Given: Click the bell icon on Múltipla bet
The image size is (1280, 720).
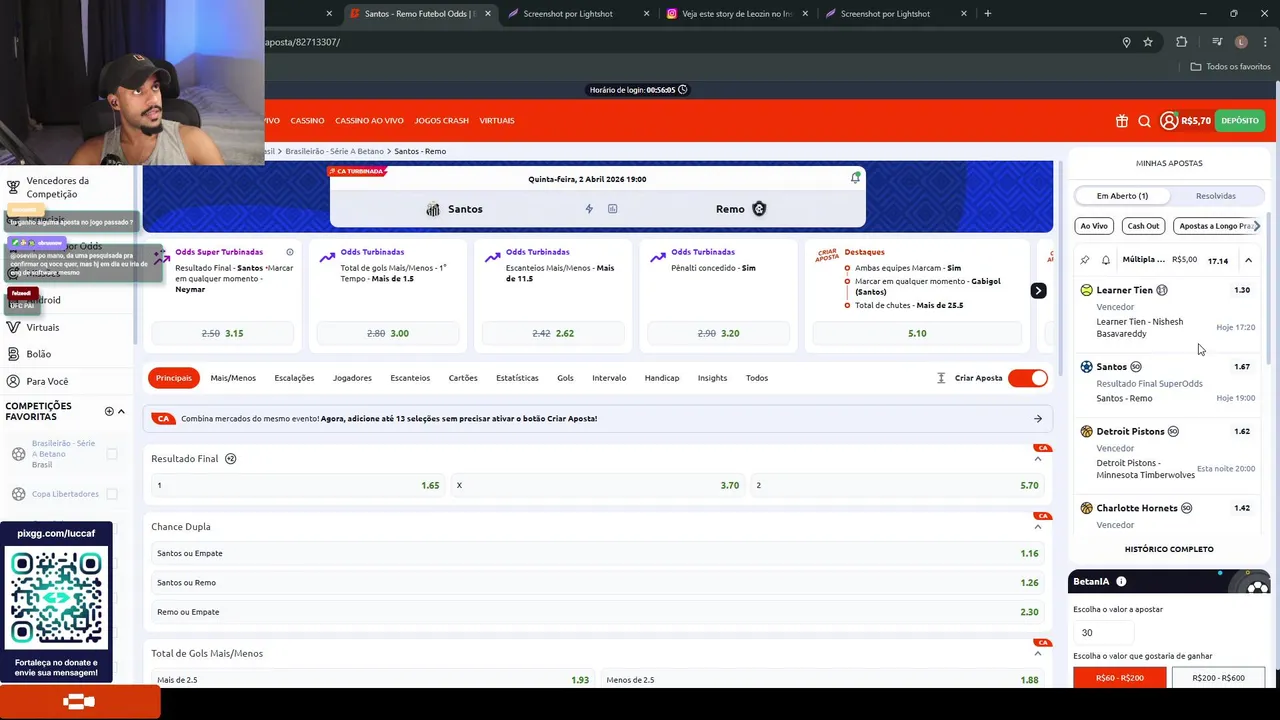Looking at the screenshot, I should coord(1106,260).
